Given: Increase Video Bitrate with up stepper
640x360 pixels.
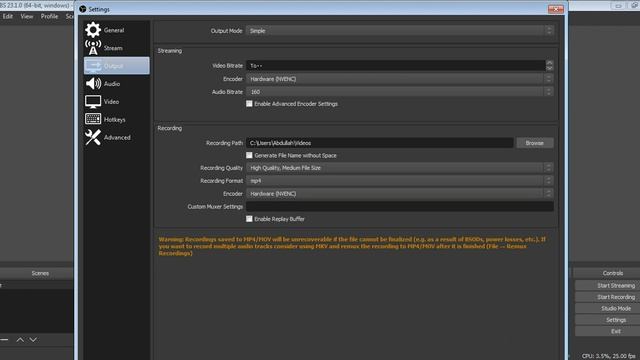Looking at the screenshot, I should click(549, 63).
